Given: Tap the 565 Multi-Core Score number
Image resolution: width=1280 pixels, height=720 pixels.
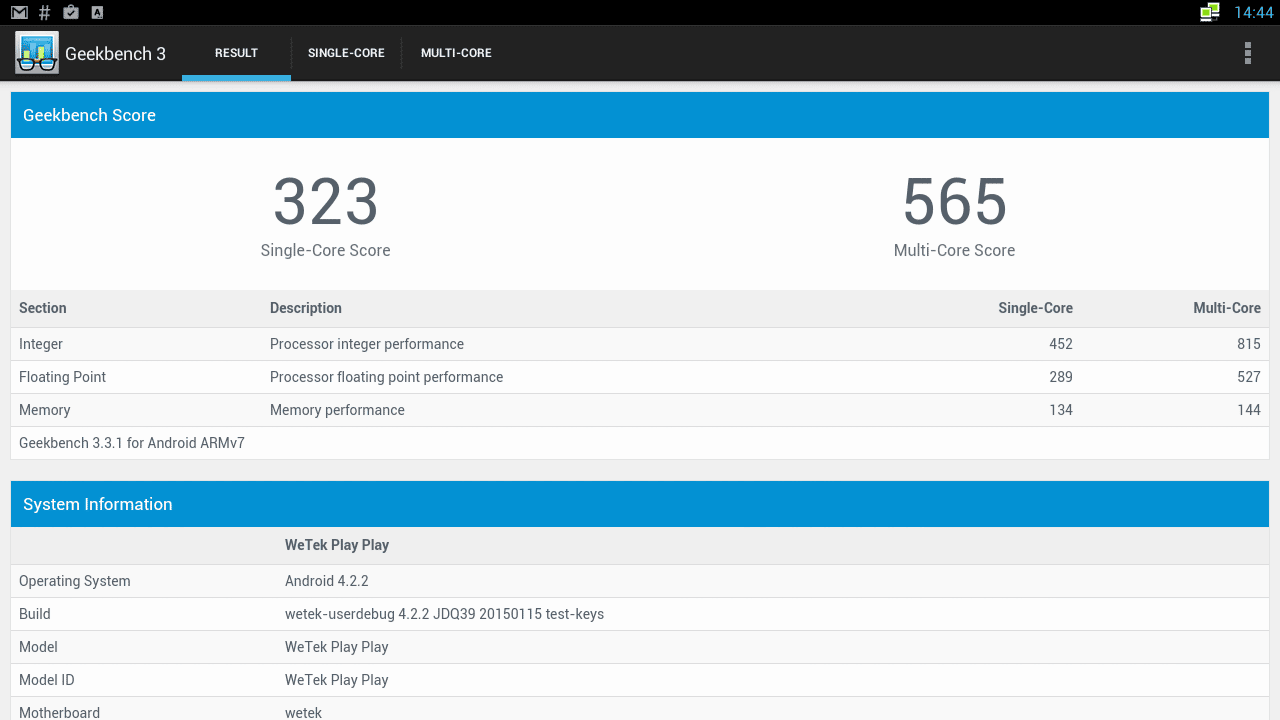Looking at the screenshot, I should tap(954, 202).
